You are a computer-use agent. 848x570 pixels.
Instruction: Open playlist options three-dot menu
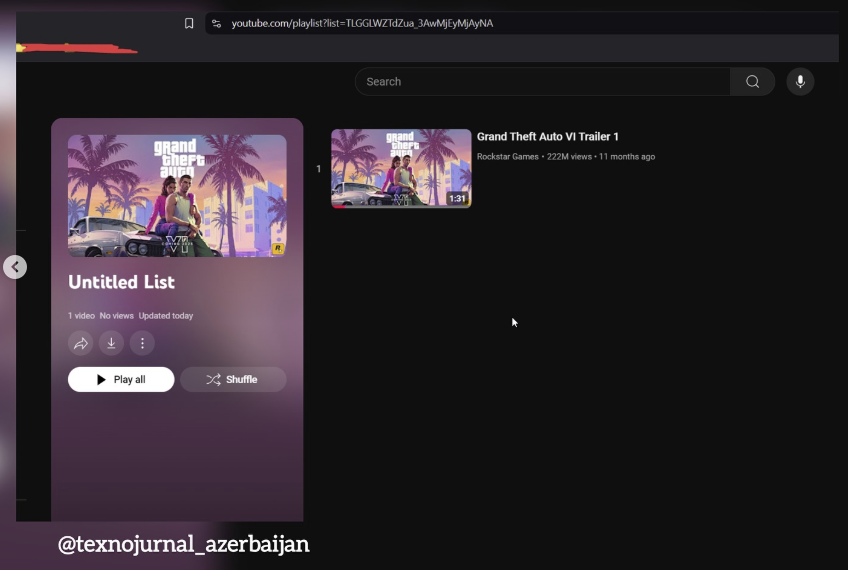[142, 343]
